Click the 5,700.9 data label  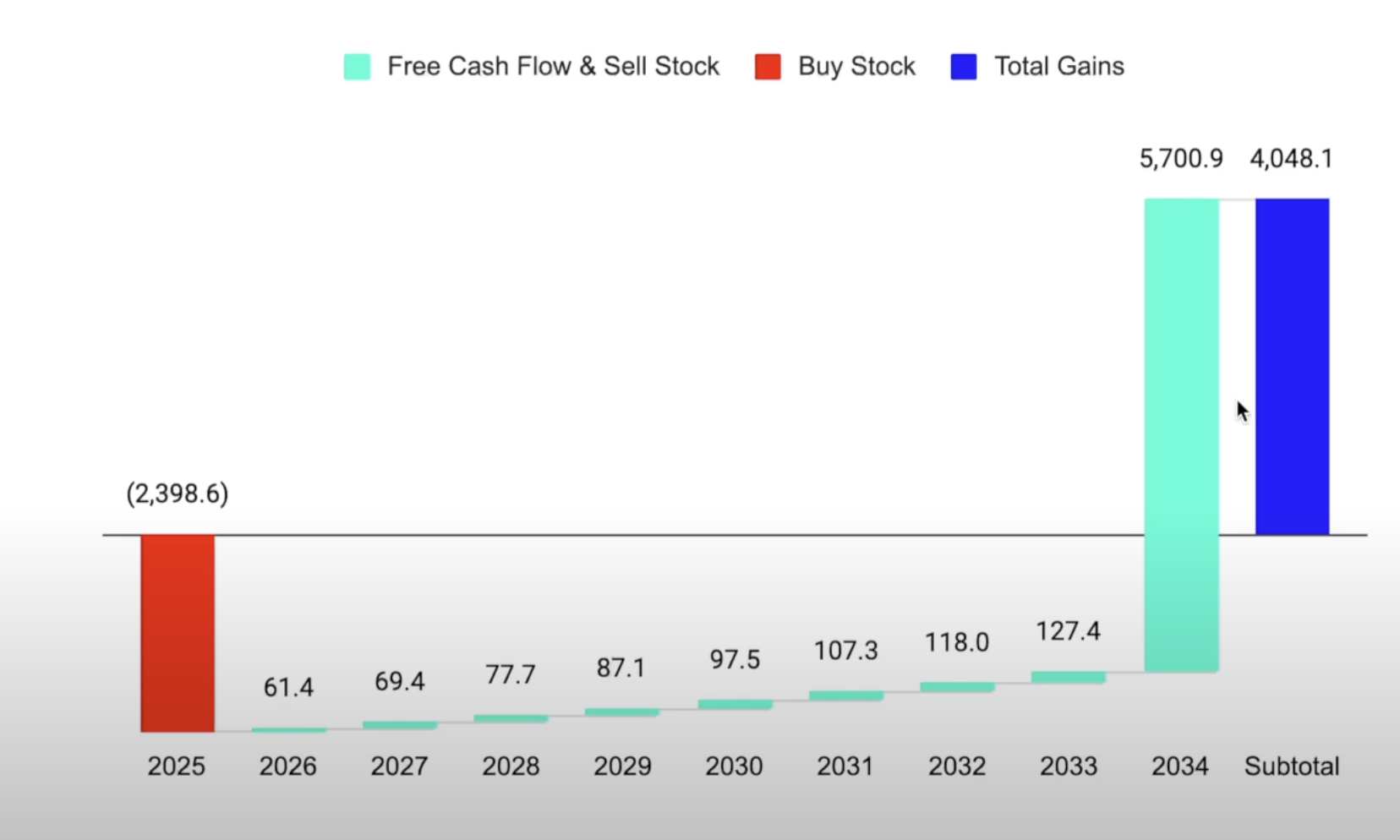click(x=1181, y=159)
